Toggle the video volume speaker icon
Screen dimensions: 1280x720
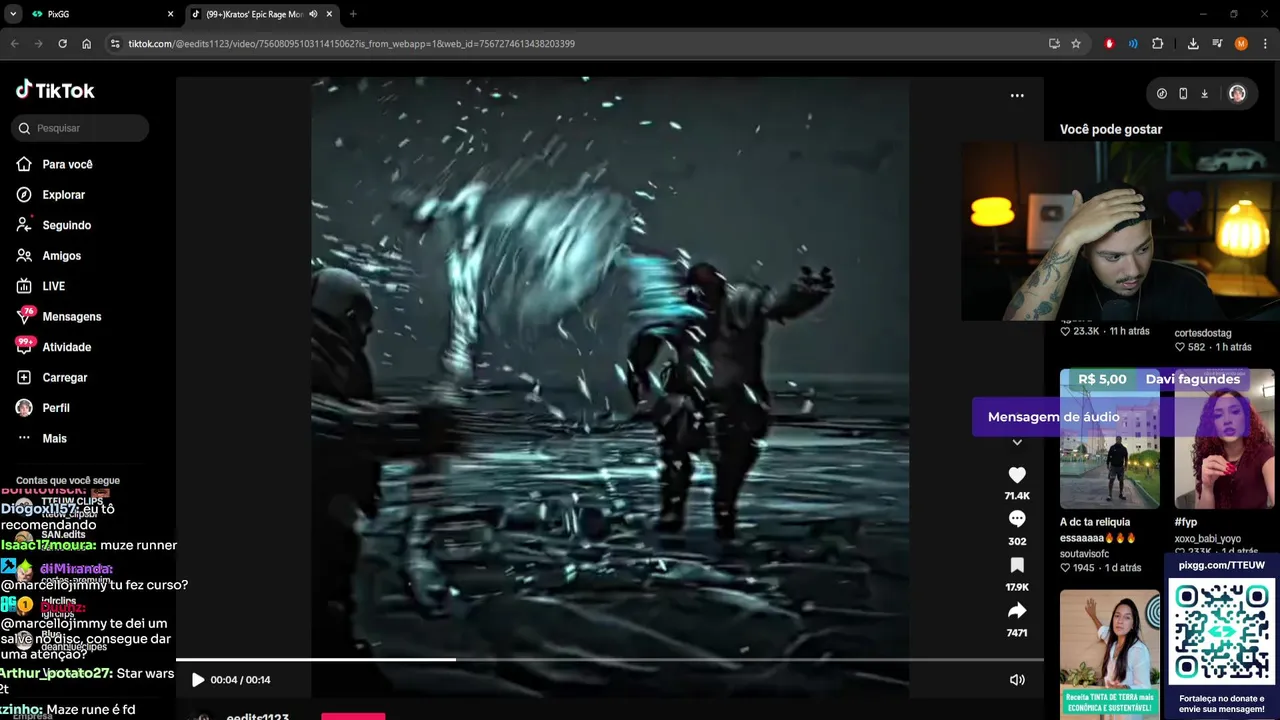1017,680
